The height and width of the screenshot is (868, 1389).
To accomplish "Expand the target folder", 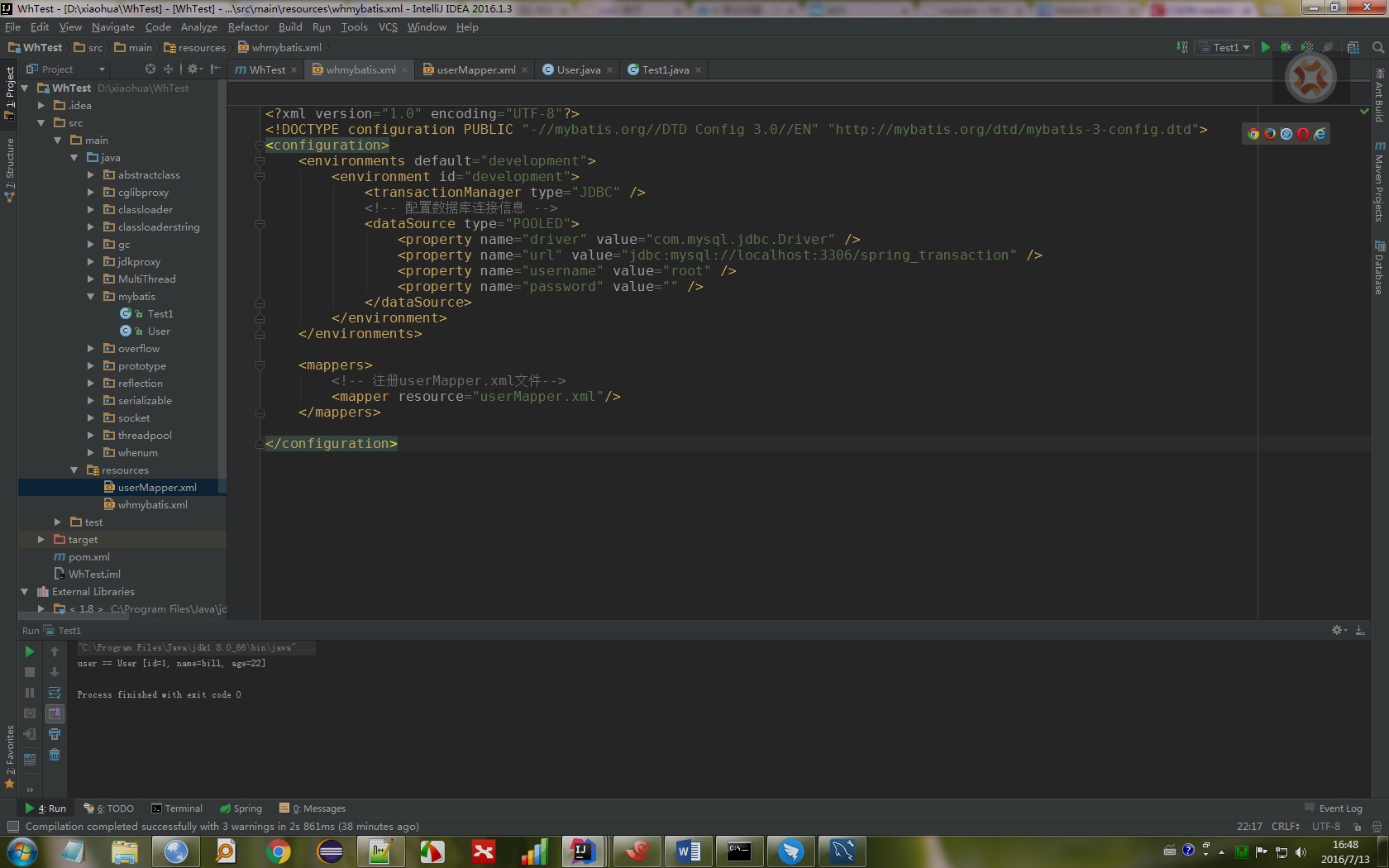I will [x=41, y=539].
